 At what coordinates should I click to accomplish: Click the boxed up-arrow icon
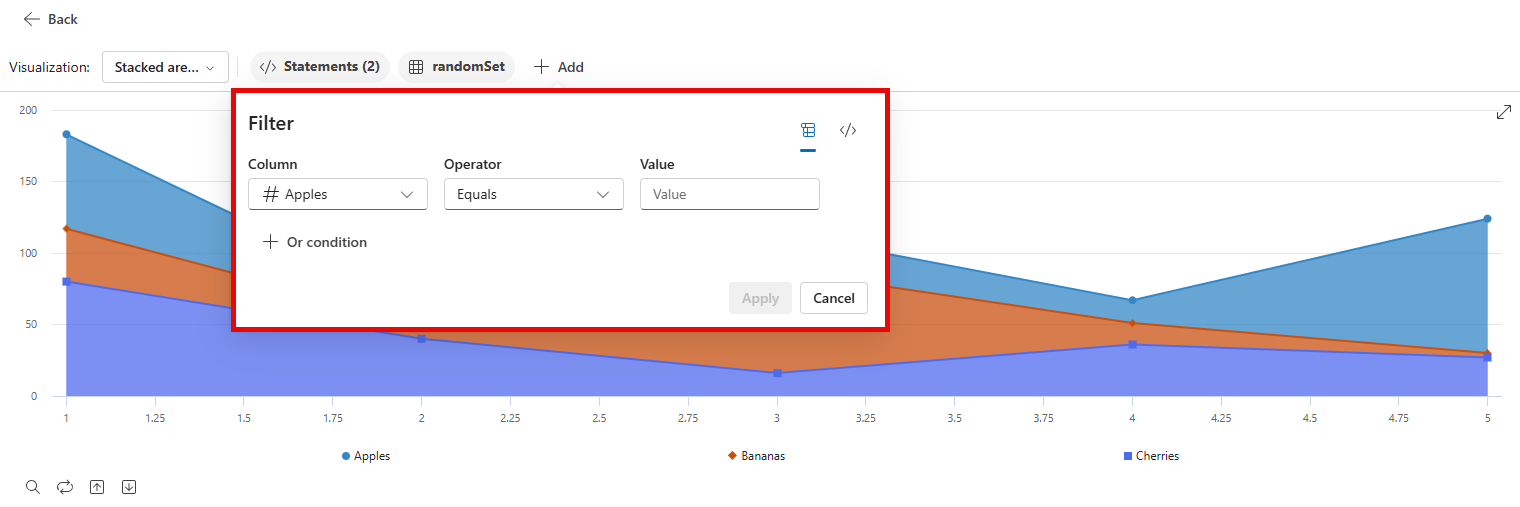click(x=97, y=487)
